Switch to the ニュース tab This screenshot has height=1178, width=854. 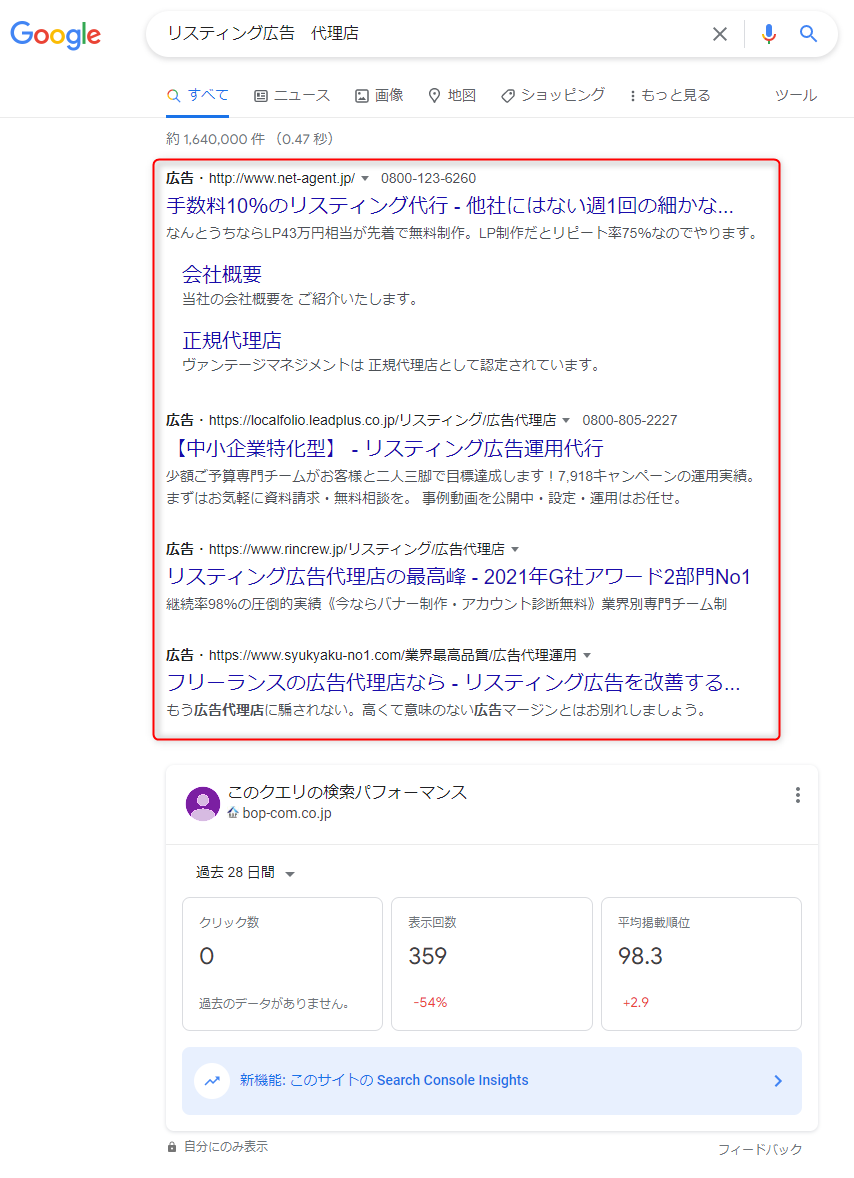[x=292, y=95]
